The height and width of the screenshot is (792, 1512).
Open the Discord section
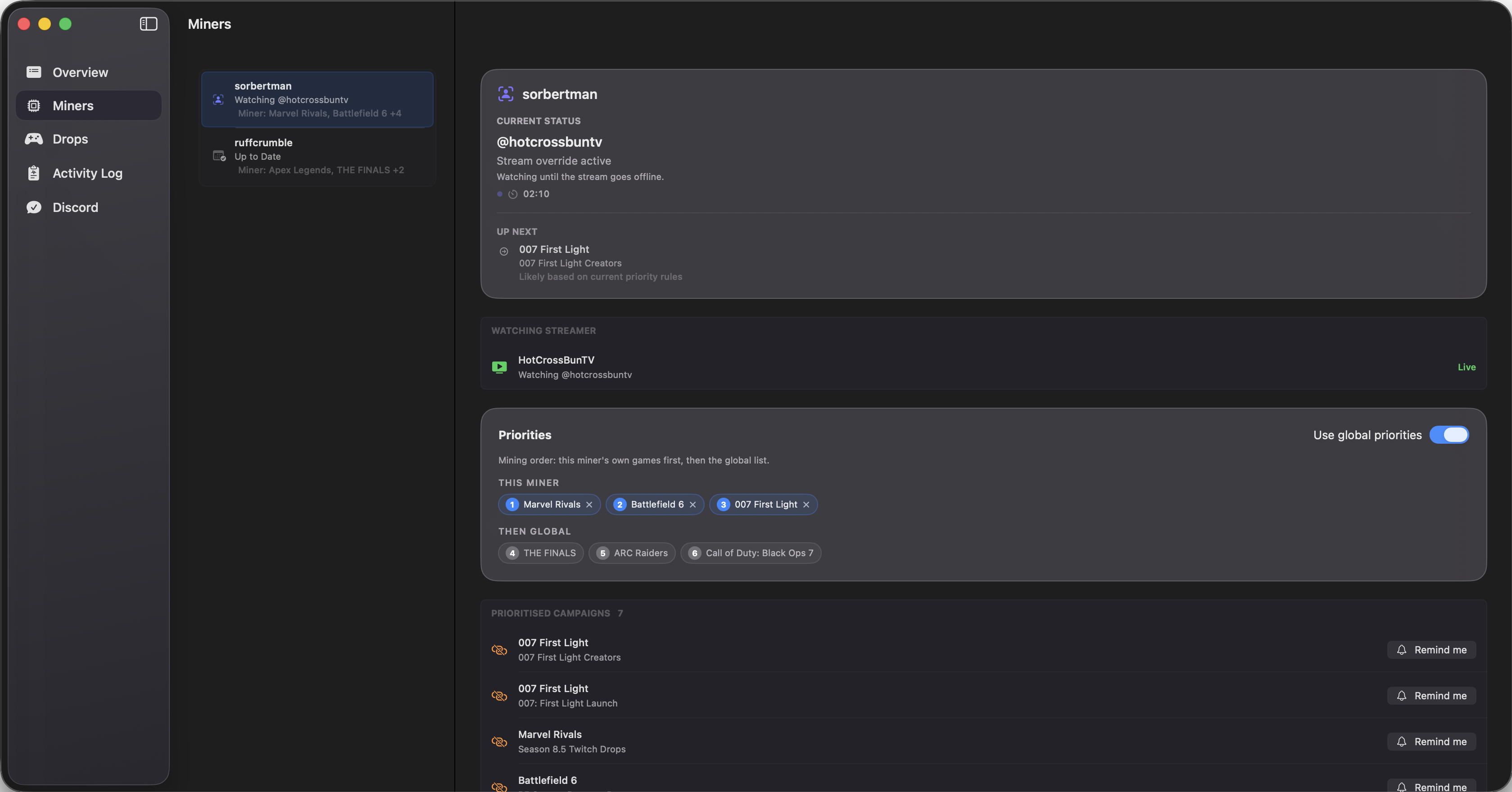[x=89, y=207]
